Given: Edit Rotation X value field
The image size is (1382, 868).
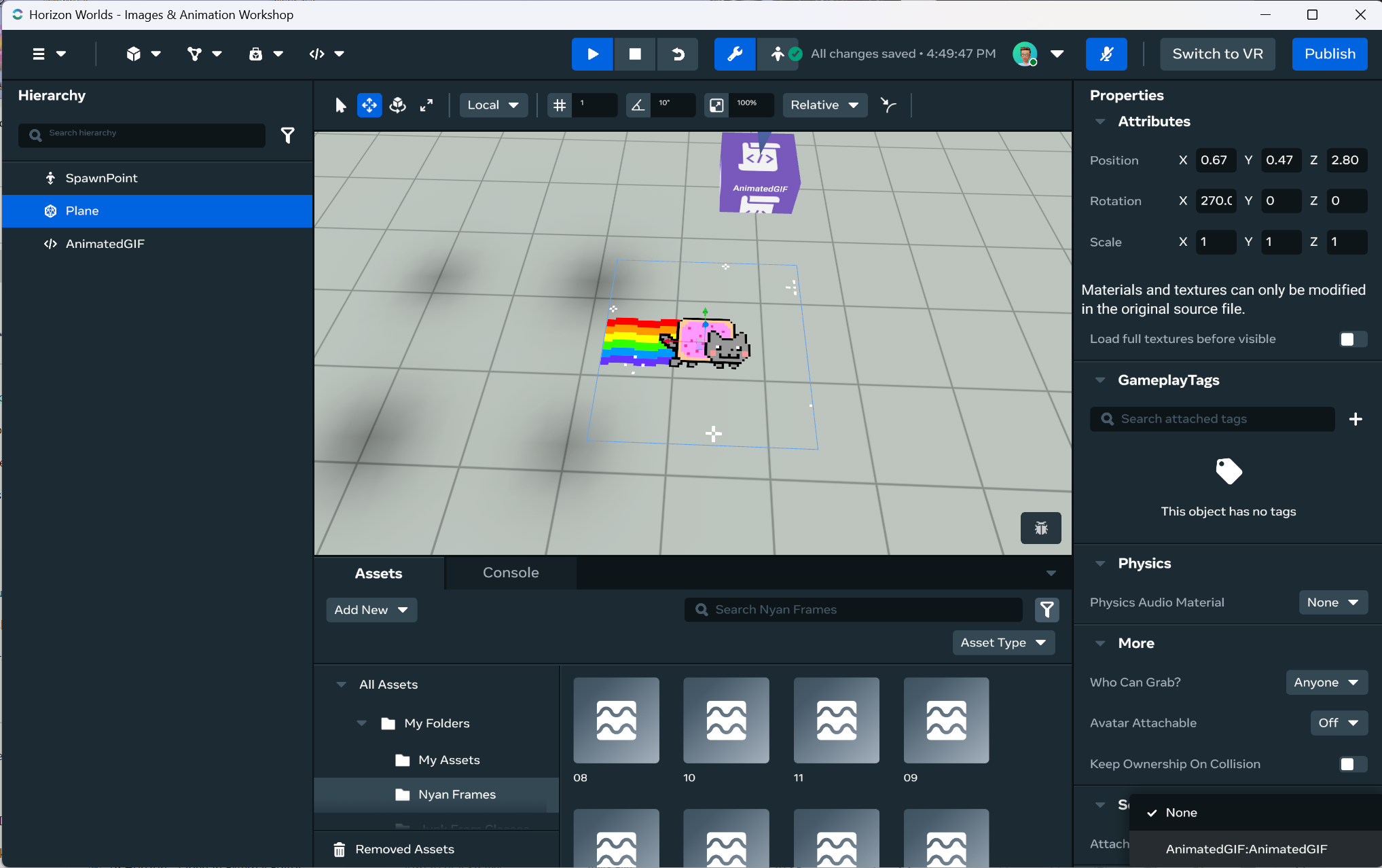Looking at the screenshot, I should pyautogui.click(x=1216, y=201).
